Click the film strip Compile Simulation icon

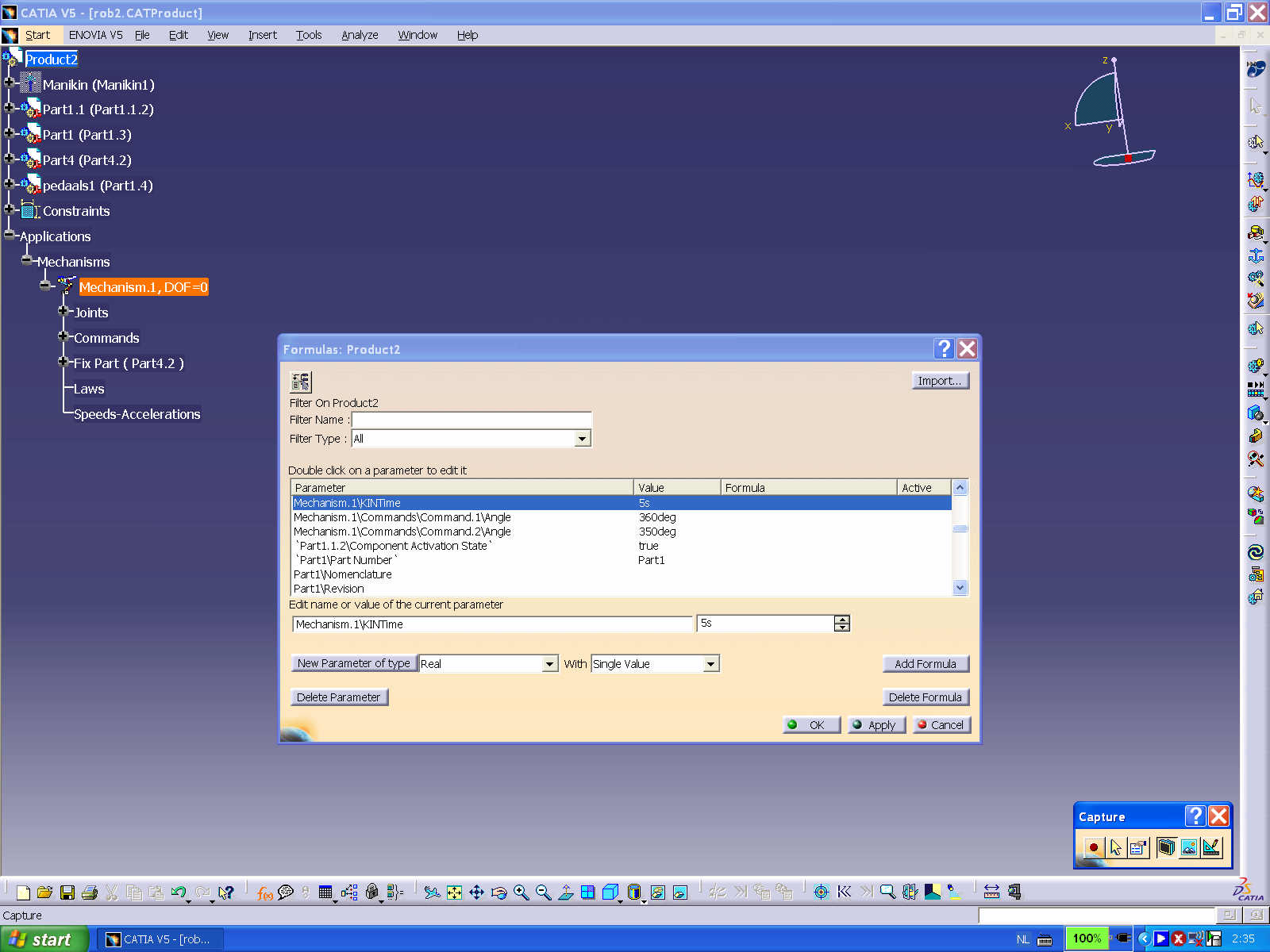pyautogui.click(x=1256, y=389)
